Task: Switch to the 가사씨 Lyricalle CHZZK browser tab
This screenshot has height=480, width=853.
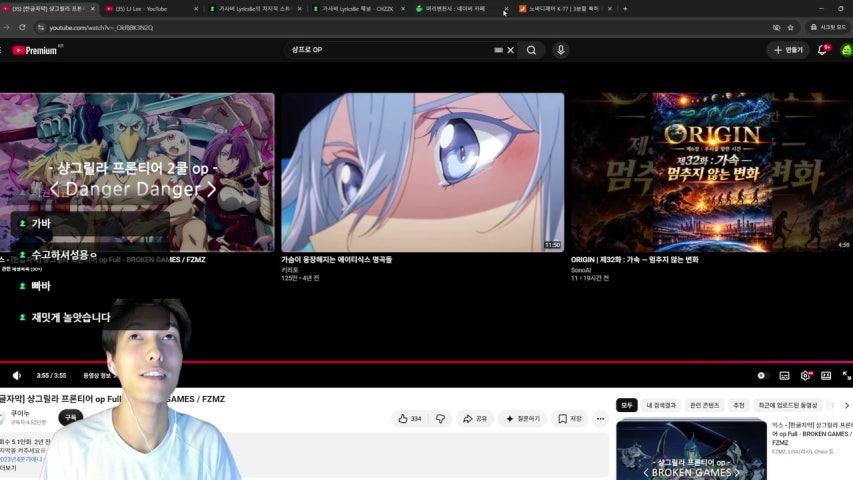Action: coord(357,9)
